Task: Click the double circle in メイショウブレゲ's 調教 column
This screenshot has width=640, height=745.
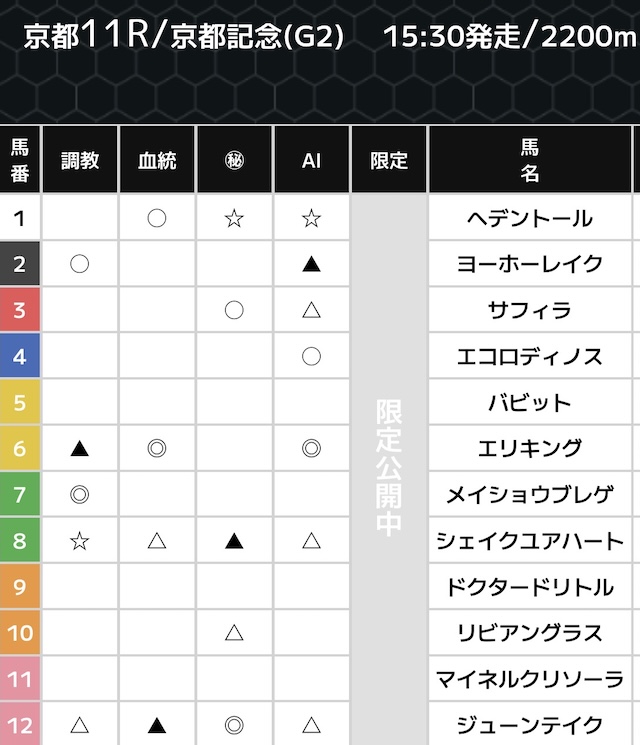Action: tap(80, 495)
